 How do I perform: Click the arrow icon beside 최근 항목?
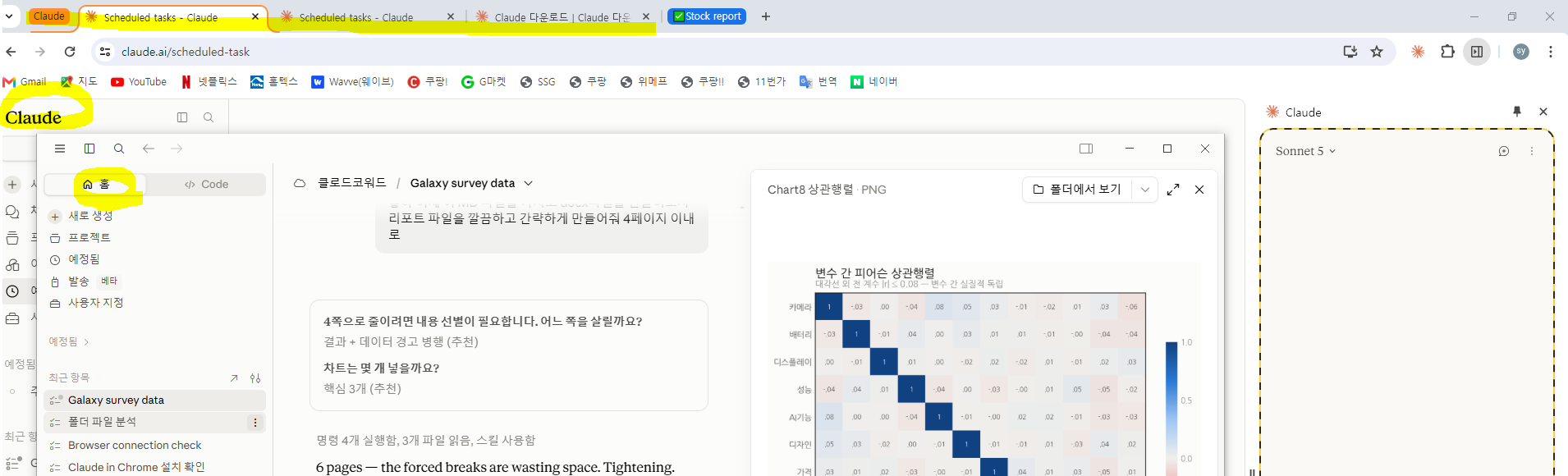tap(234, 378)
